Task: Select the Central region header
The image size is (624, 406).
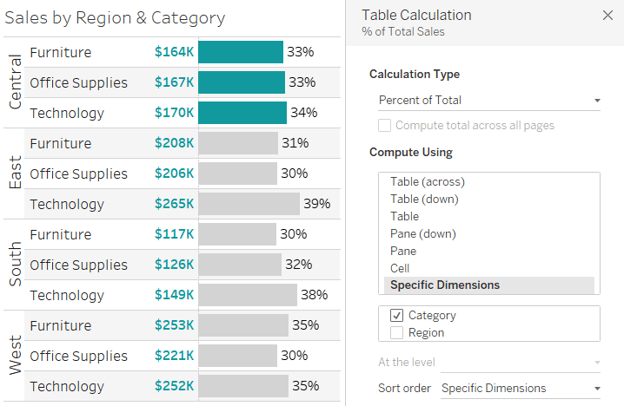Action: [x=15, y=82]
